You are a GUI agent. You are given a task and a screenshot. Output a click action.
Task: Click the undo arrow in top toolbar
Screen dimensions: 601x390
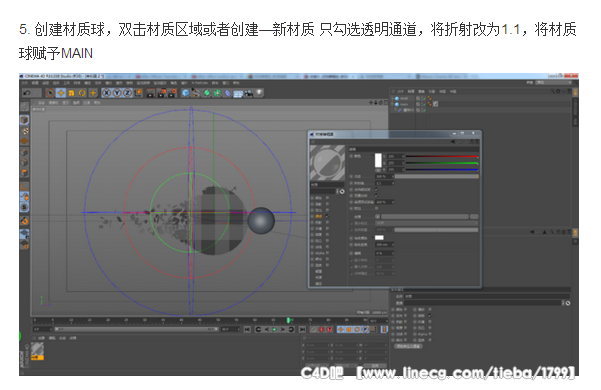(x=27, y=93)
